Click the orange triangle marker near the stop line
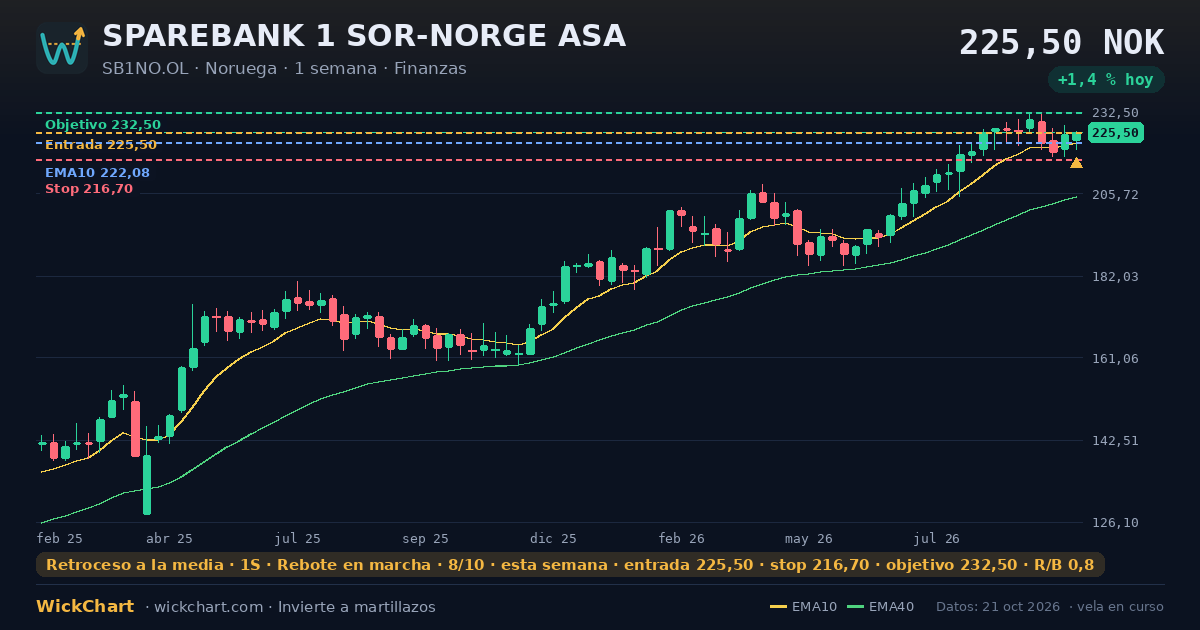Screen dimensions: 1200x630 [1076, 162]
